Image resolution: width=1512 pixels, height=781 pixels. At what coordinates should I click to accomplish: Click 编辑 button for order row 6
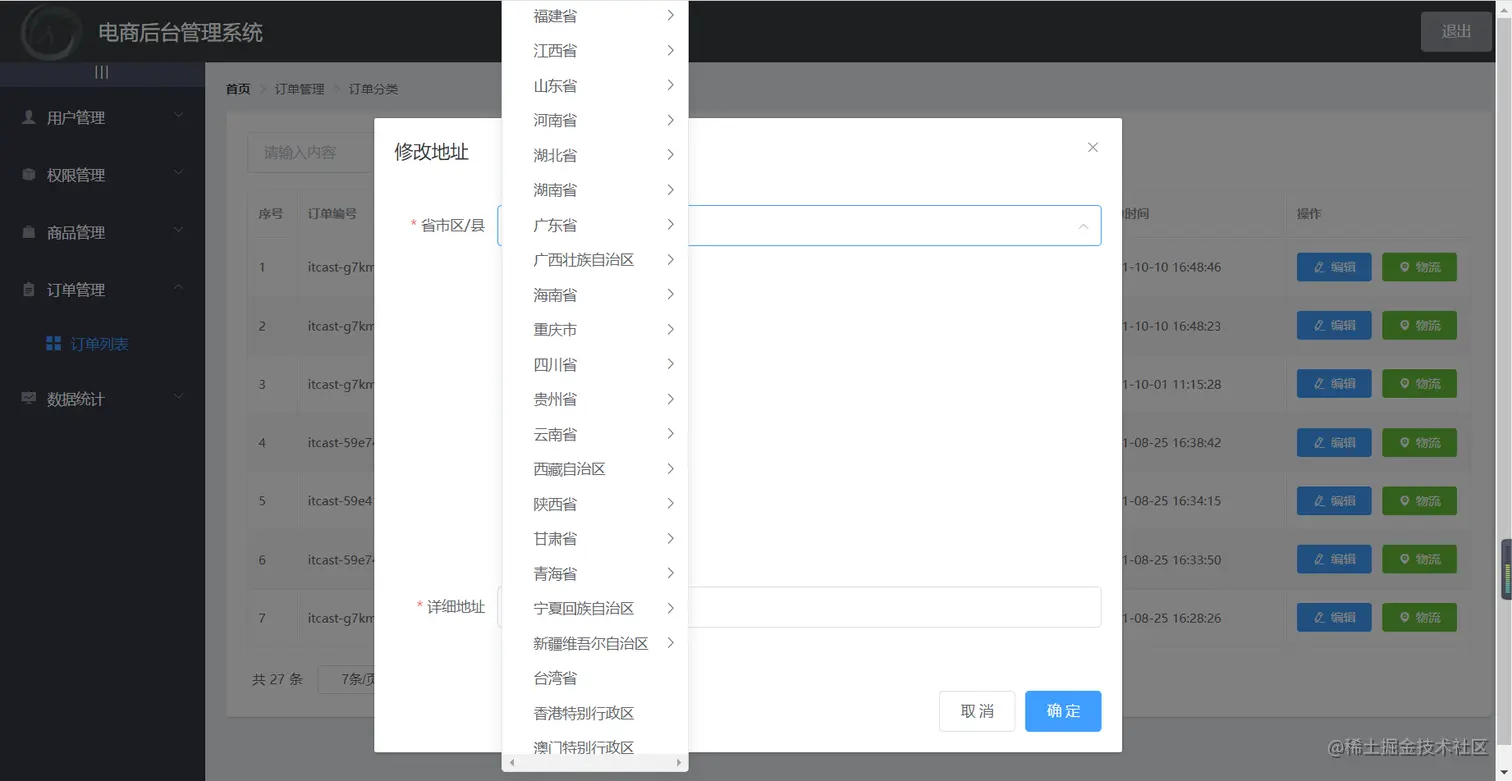point(1334,559)
